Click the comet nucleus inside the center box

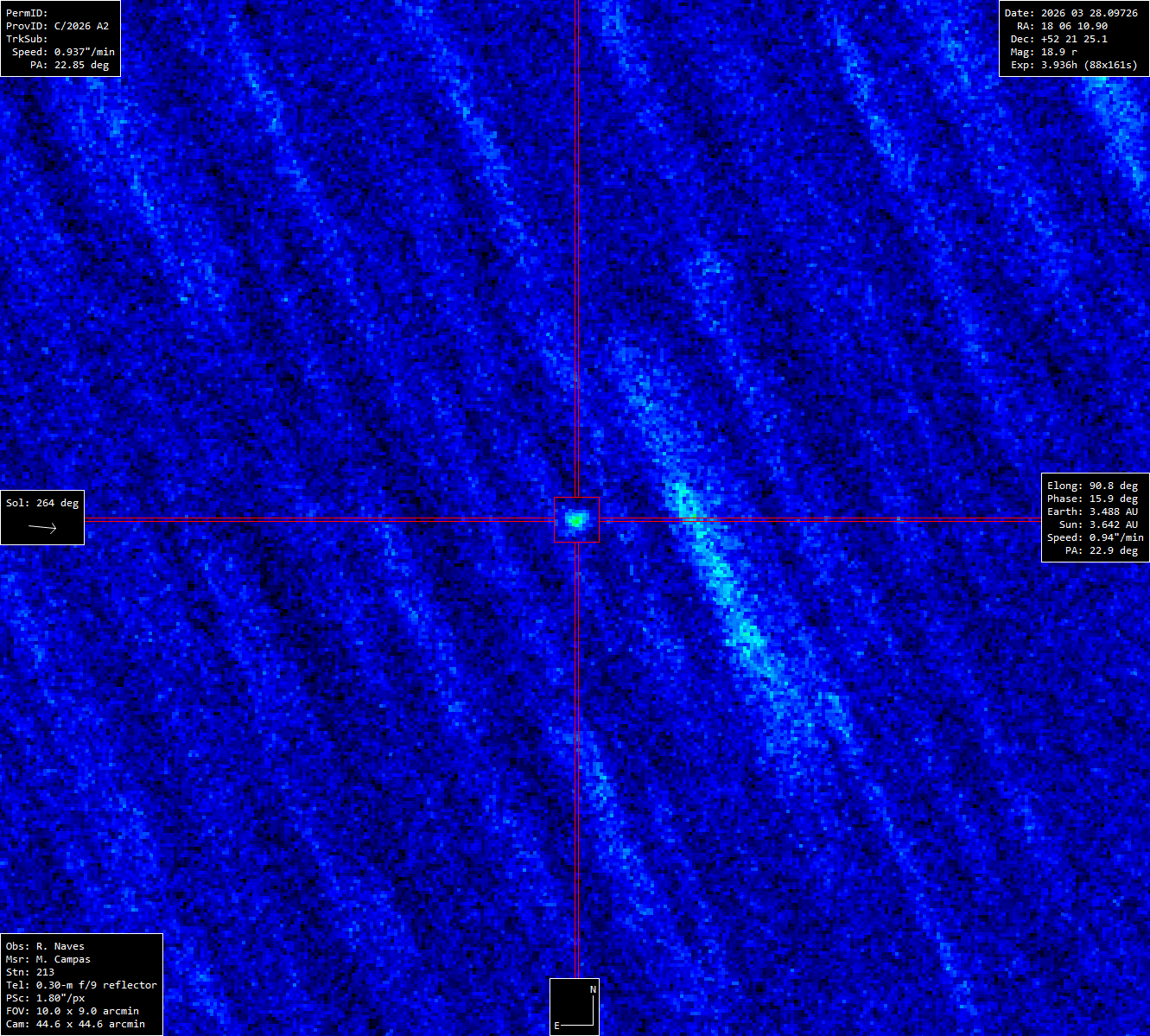[575, 520]
